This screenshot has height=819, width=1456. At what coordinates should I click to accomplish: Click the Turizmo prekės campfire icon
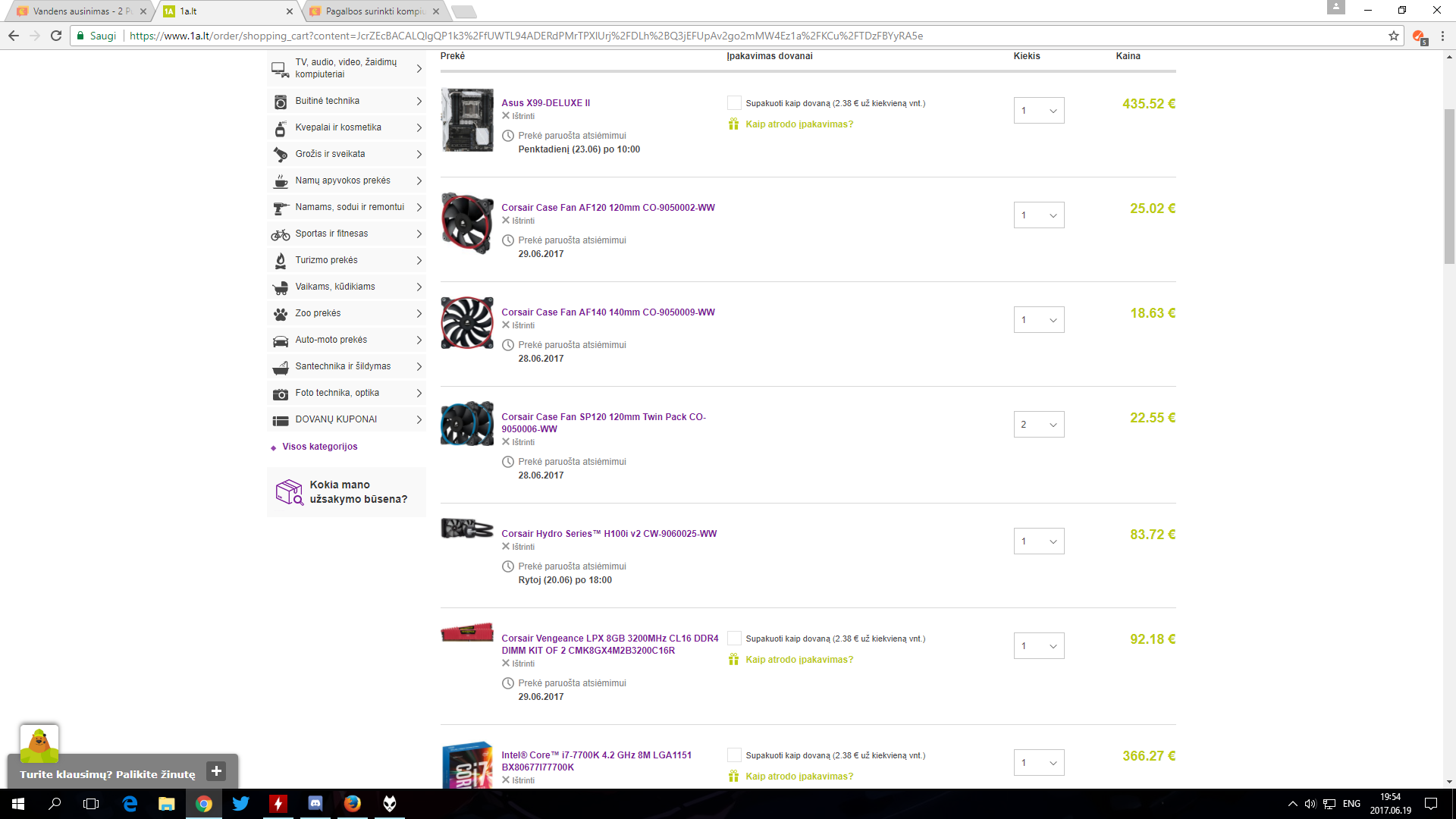tap(281, 261)
